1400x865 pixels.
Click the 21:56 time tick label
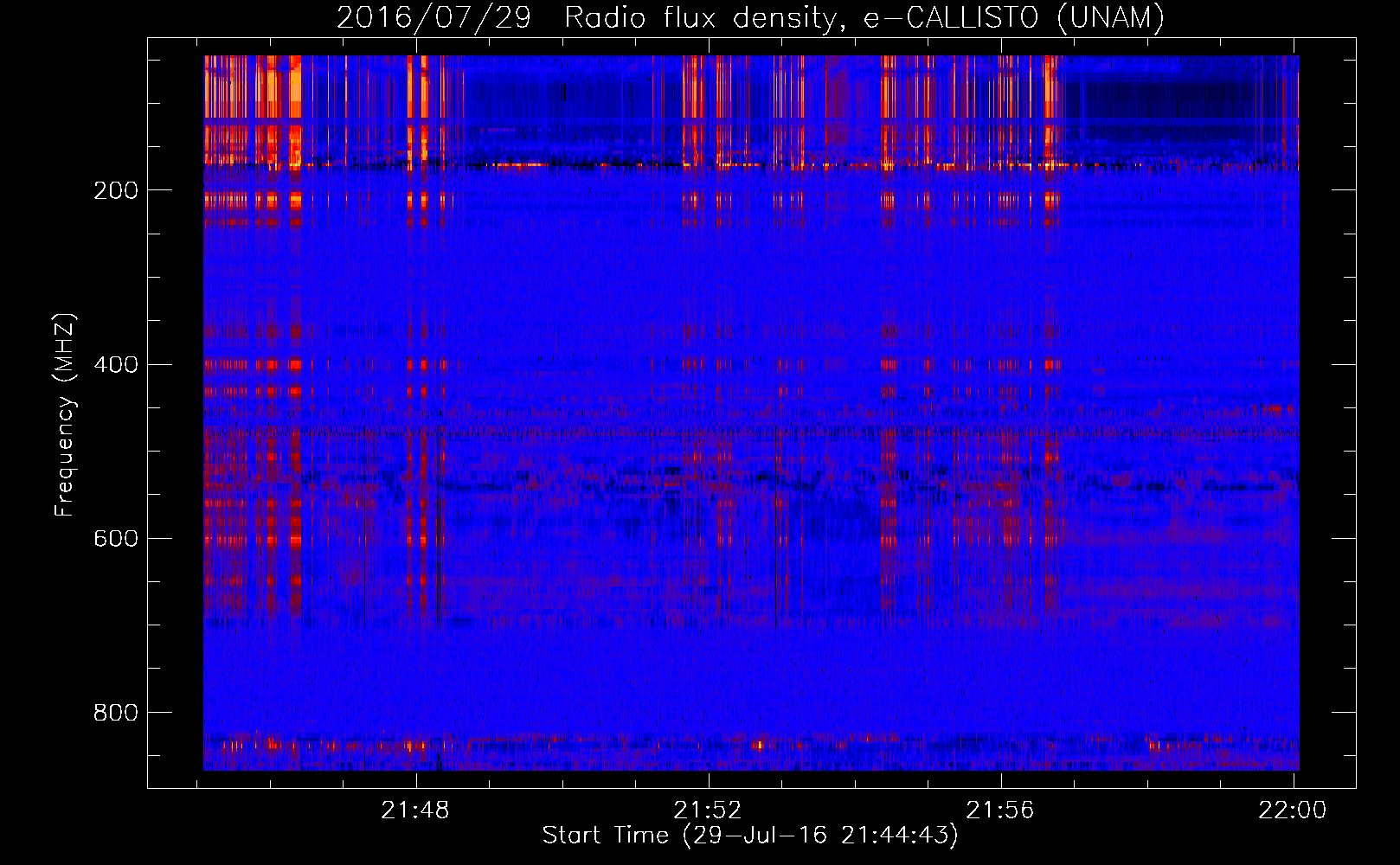pos(1000,811)
